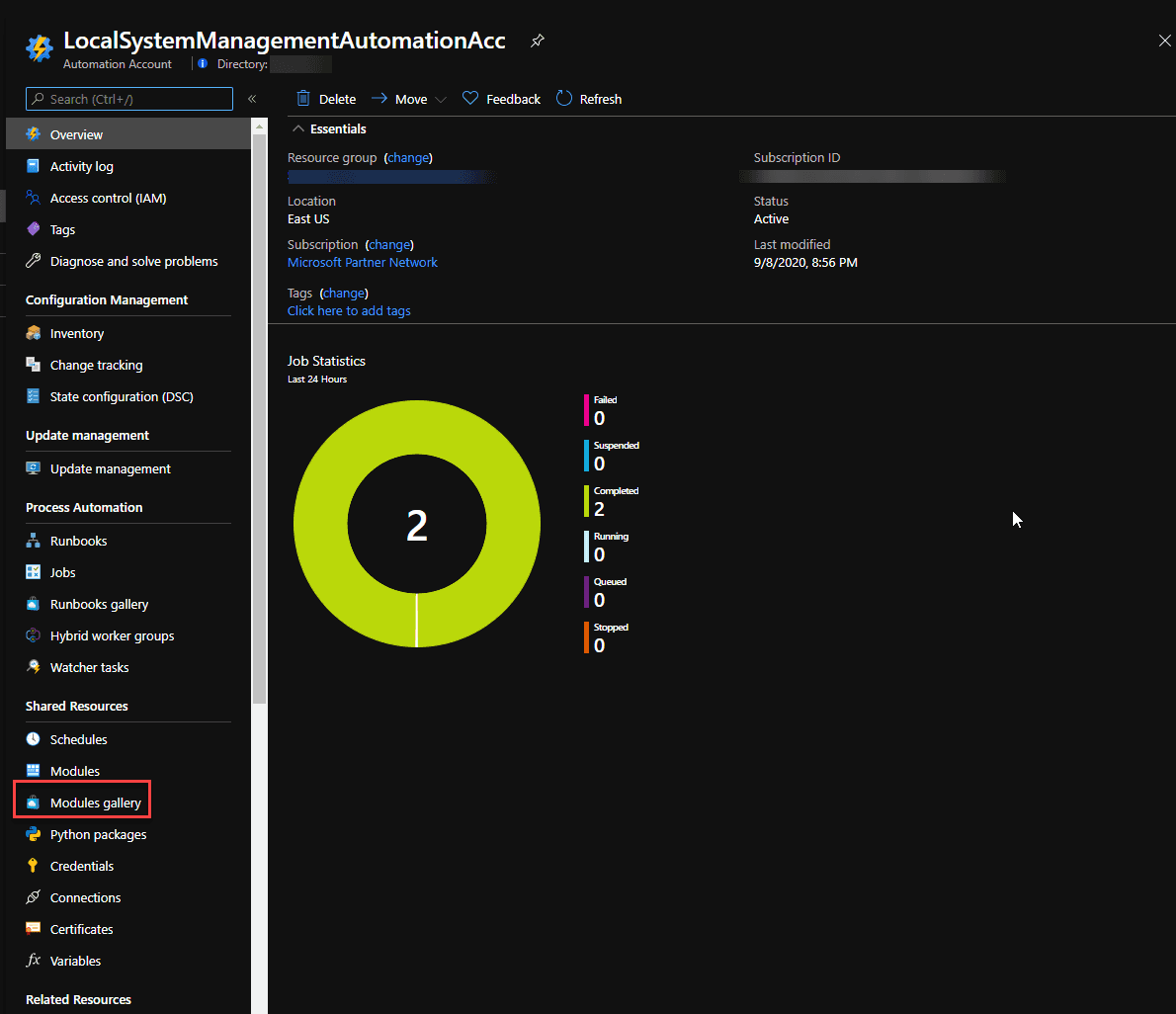Click the Connections plug icon
This screenshot has height=1014, width=1176.
click(33, 896)
